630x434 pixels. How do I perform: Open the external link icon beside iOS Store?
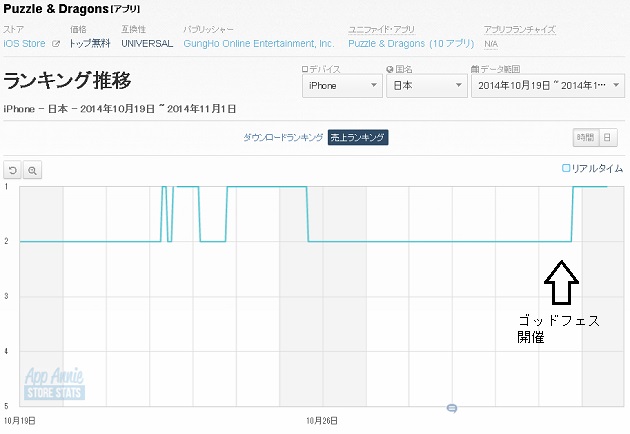(56, 44)
